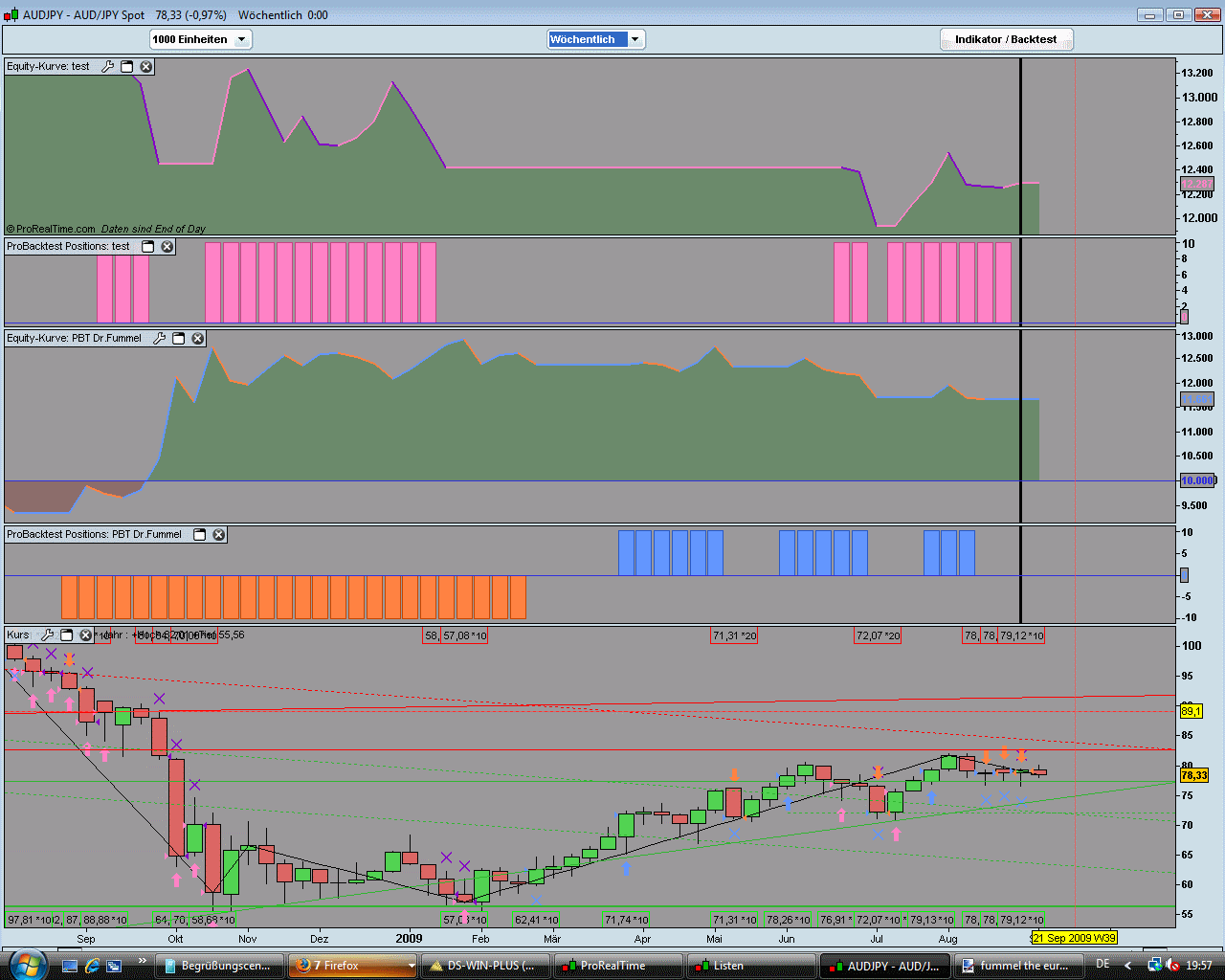
Task: Click Show Desktop quick launch icon
Action: click(70, 966)
